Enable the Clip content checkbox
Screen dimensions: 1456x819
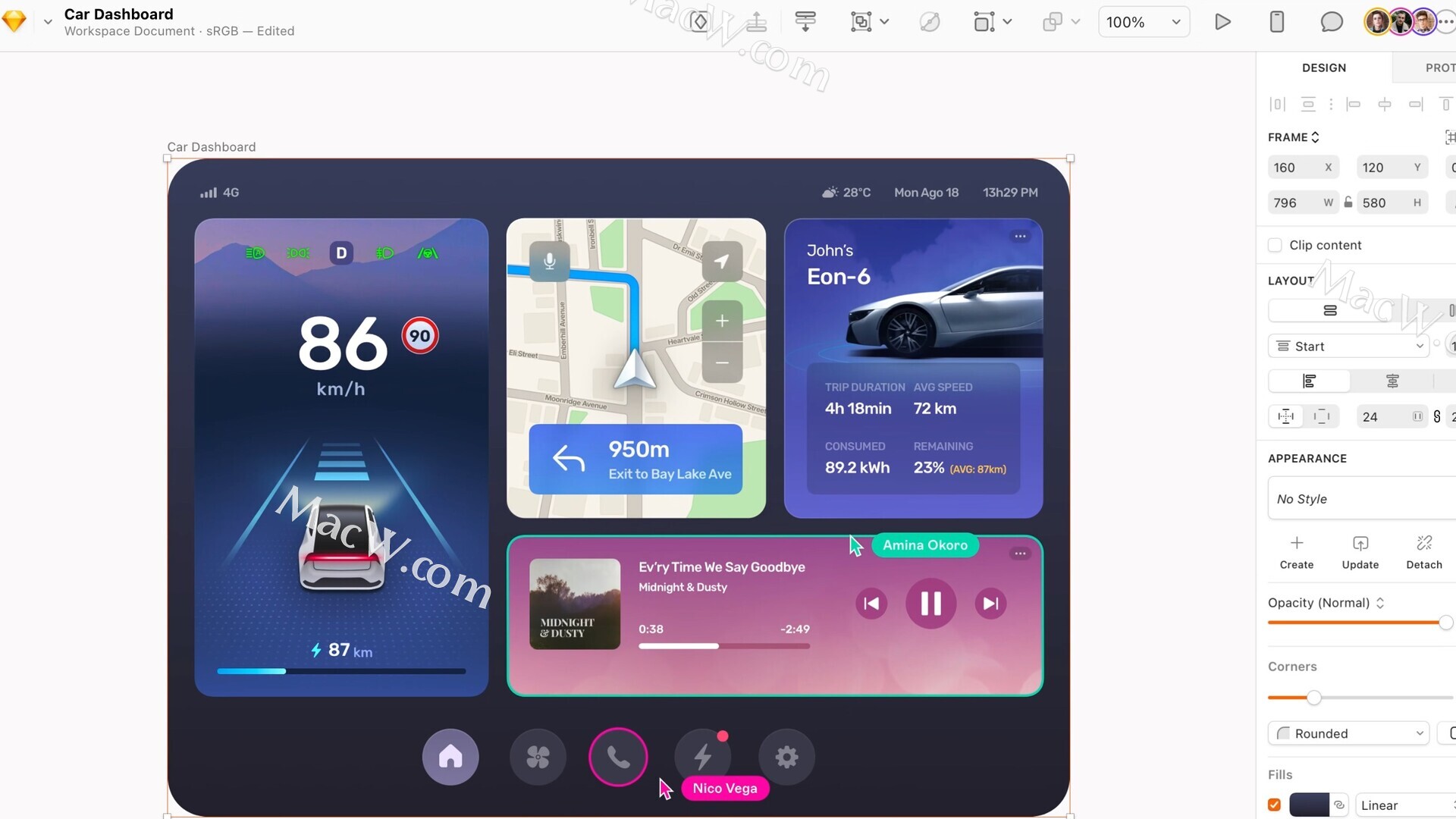point(1275,245)
